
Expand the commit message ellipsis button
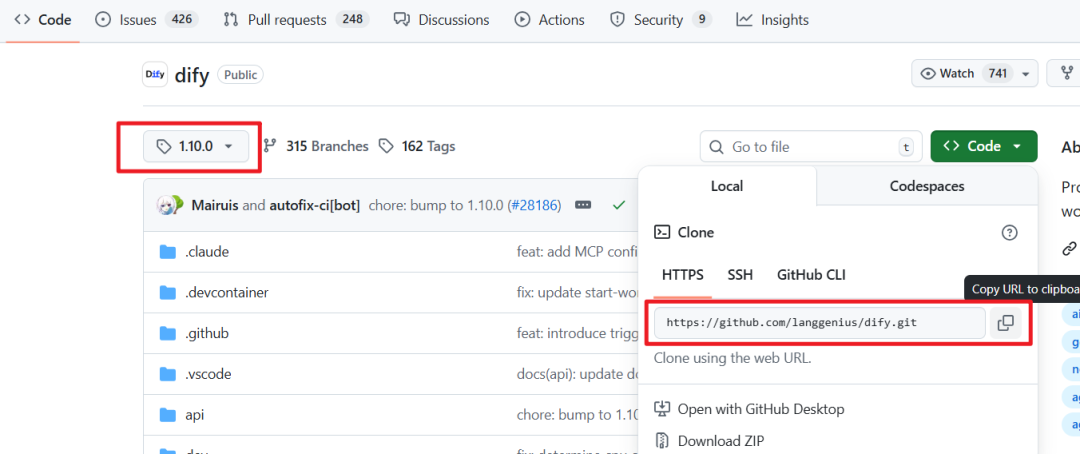click(583, 205)
